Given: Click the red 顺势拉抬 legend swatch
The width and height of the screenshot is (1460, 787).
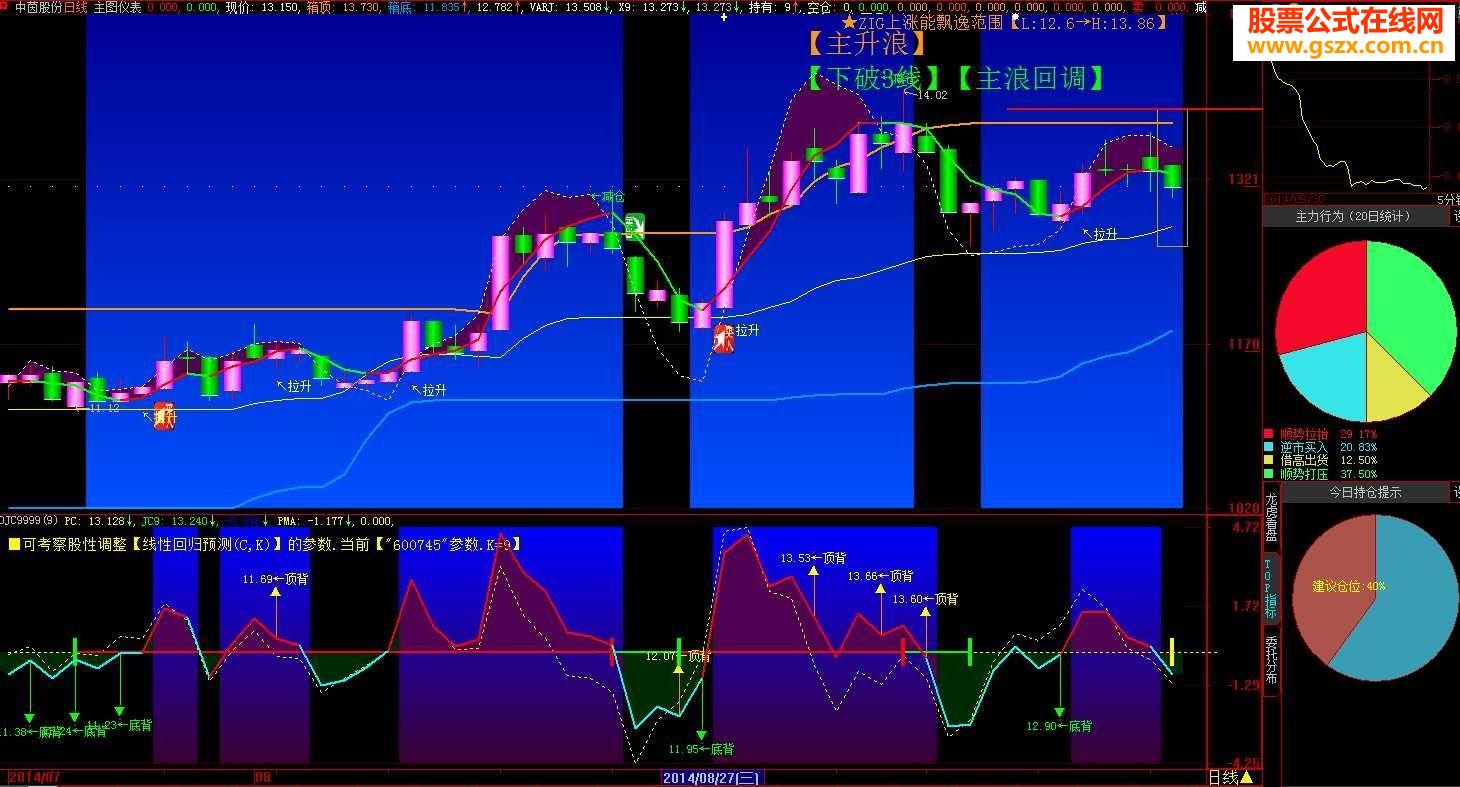Looking at the screenshot, I should click(x=1269, y=434).
